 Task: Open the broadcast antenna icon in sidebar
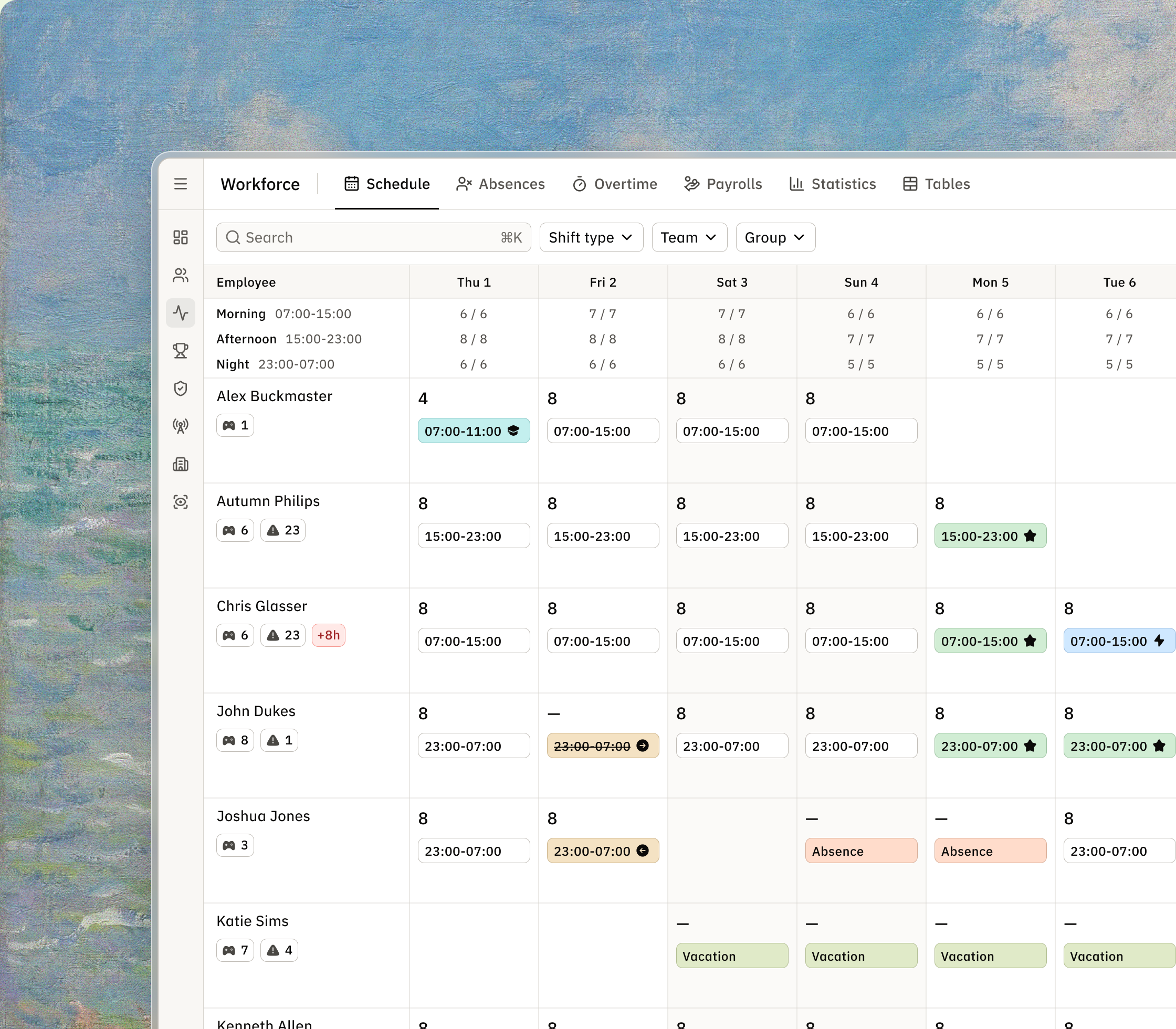(x=180, y=426)
